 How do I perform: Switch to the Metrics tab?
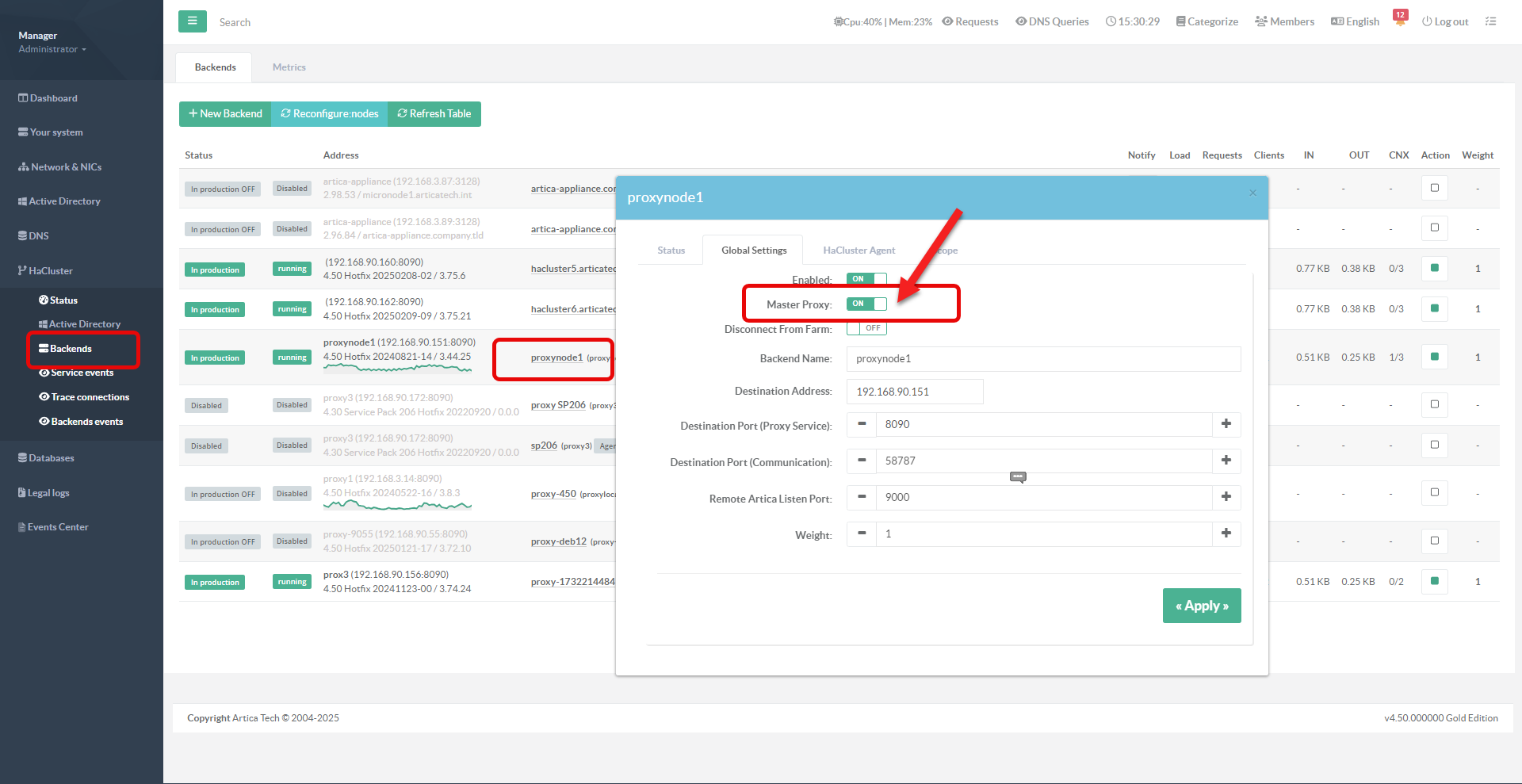coord(289,67)
